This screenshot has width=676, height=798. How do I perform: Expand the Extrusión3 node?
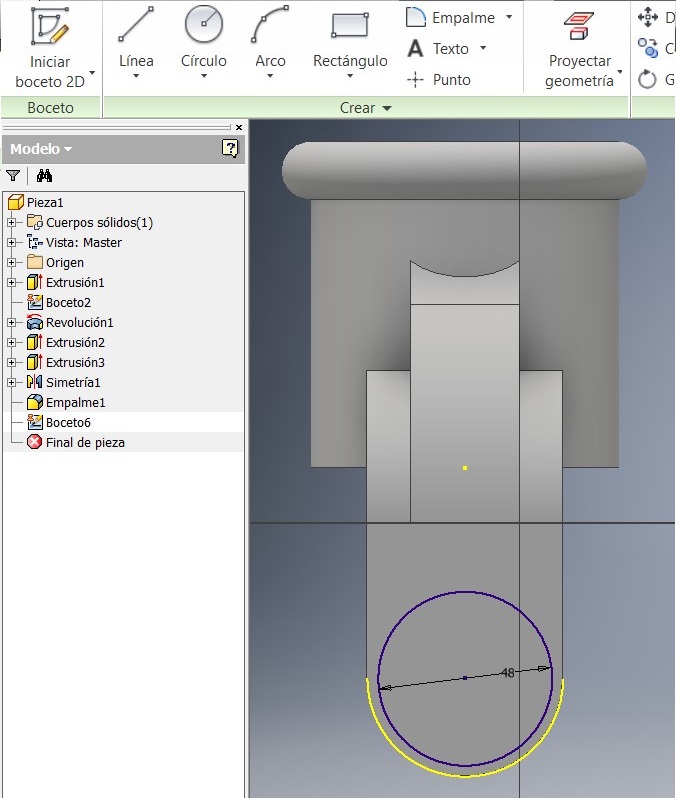pyautogui.click(x=12, y=362)
